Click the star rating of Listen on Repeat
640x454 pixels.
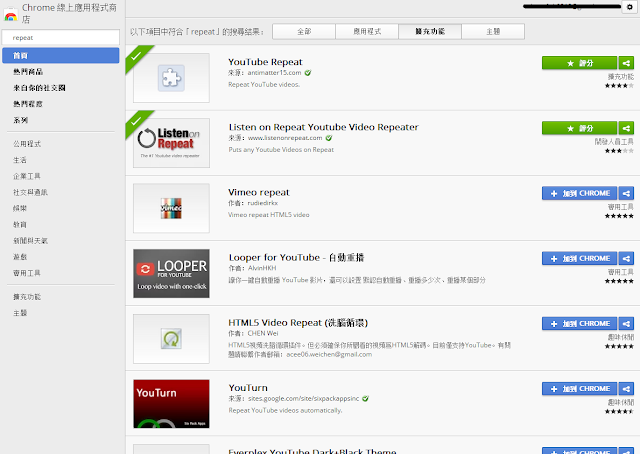pyautogui.click(x=619, y=151)
